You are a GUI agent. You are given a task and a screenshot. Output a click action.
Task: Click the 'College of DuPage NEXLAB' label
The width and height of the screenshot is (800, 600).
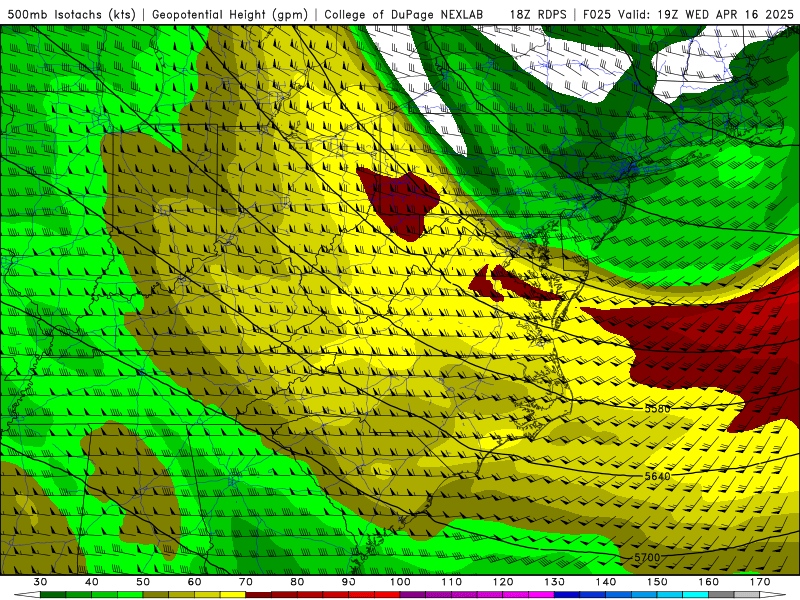coord(404,14)
